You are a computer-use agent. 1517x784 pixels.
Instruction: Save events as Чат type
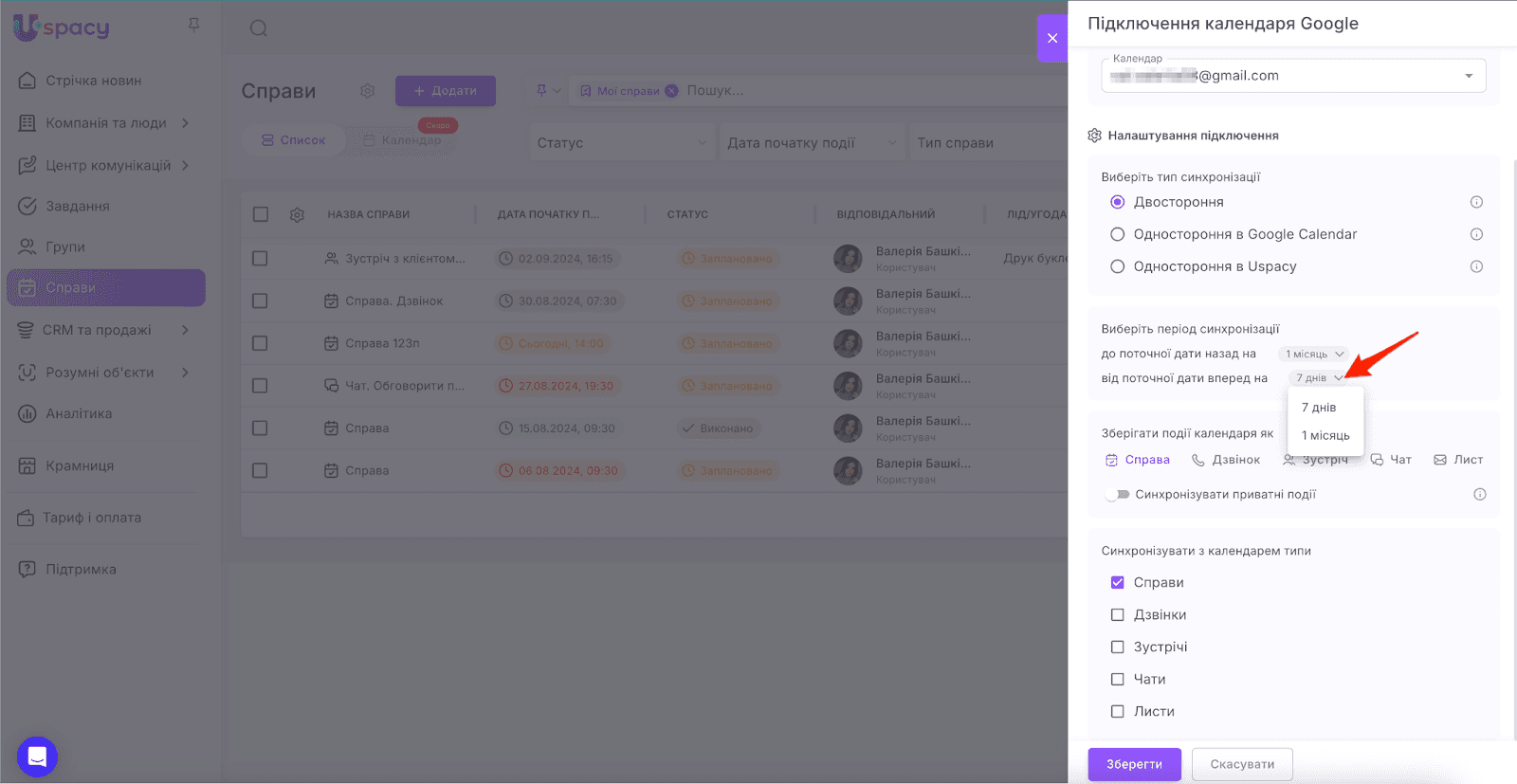click(1391, 460)
